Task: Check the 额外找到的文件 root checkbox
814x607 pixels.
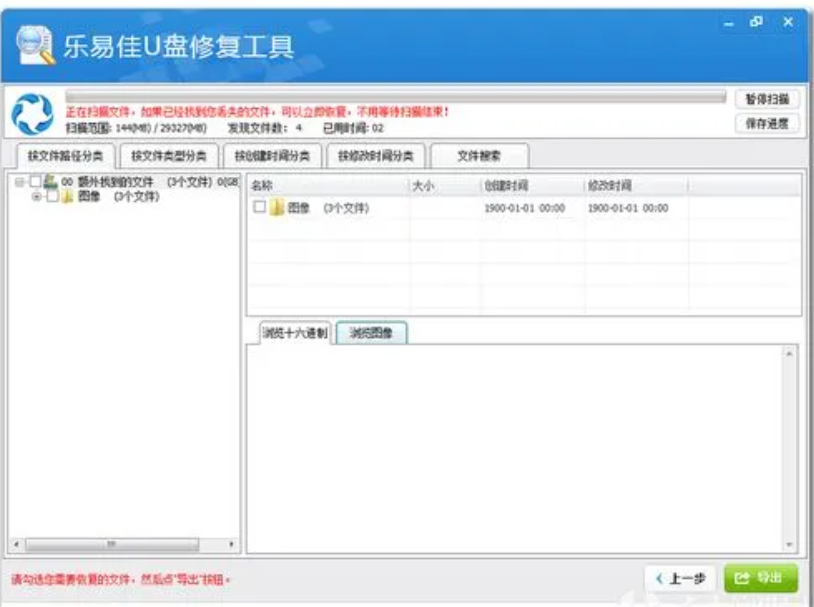Action: (x=35, y=181)
